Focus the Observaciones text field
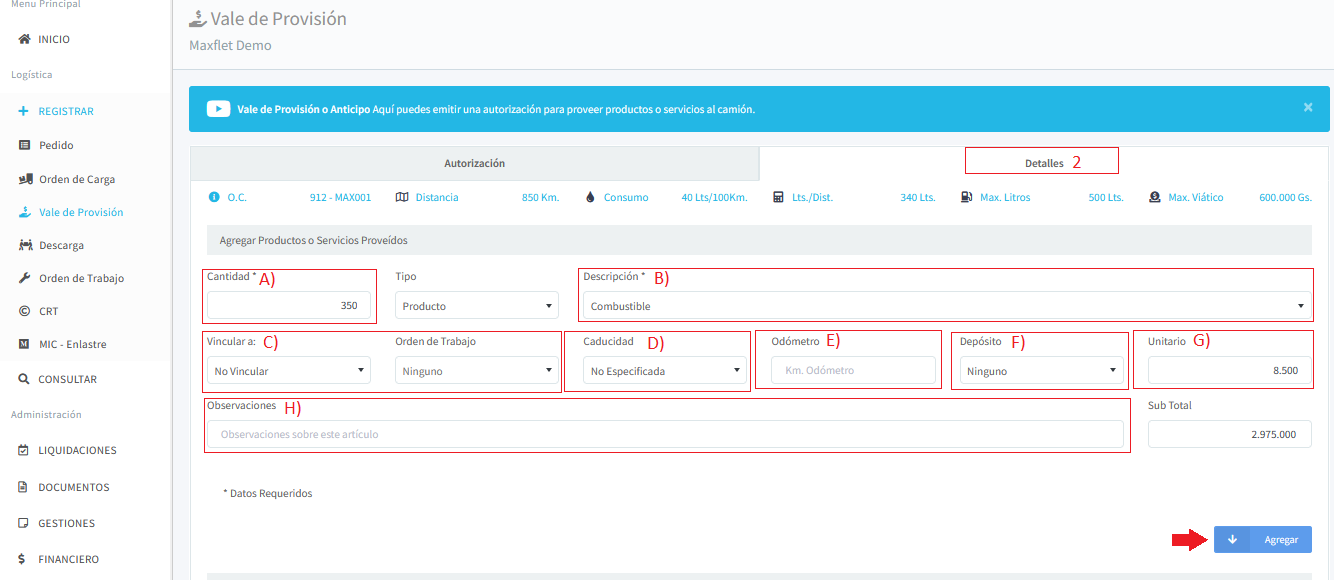This screenshot has height=580, width=1334. click(x=664, y=434)
